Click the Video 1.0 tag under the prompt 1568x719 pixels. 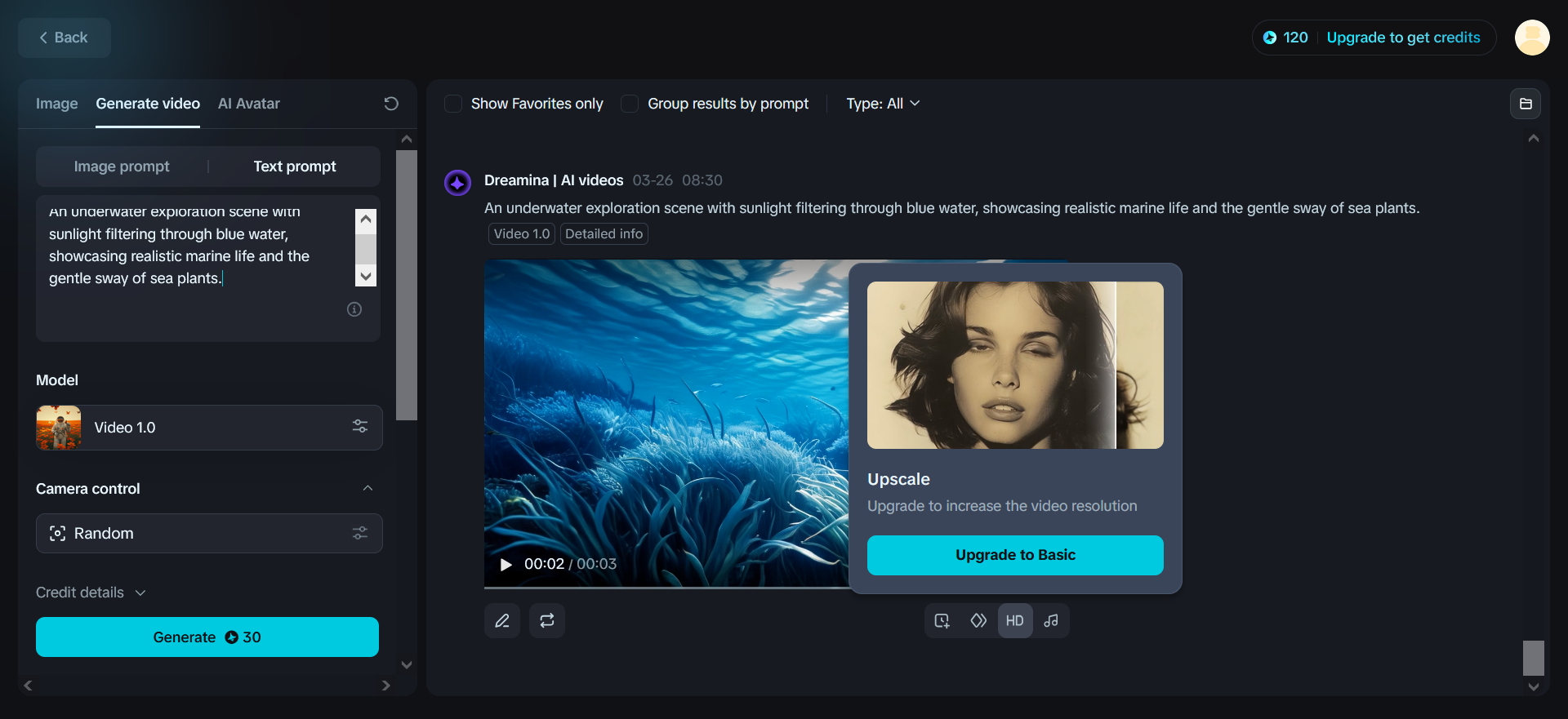click(522, 233)
